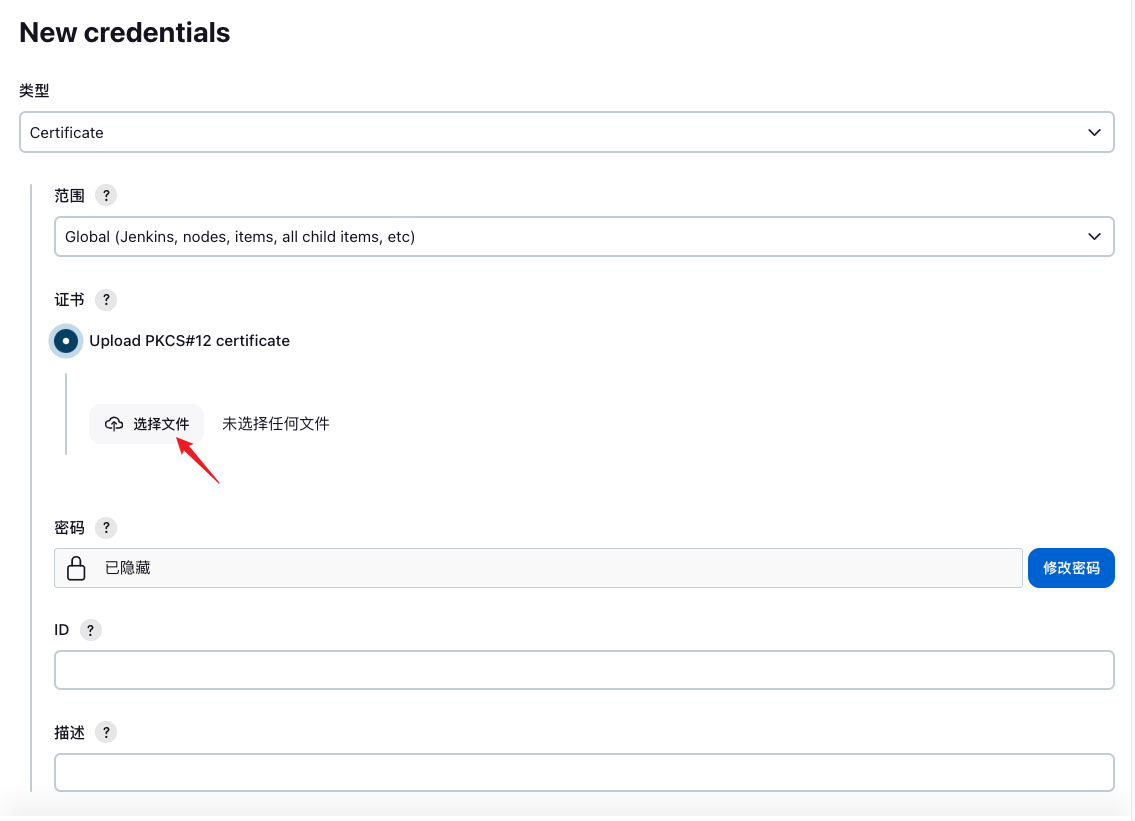The image size is (1135, 821).
Task: Click the 未选择任何文件 file status text
Action: point(276,424)
